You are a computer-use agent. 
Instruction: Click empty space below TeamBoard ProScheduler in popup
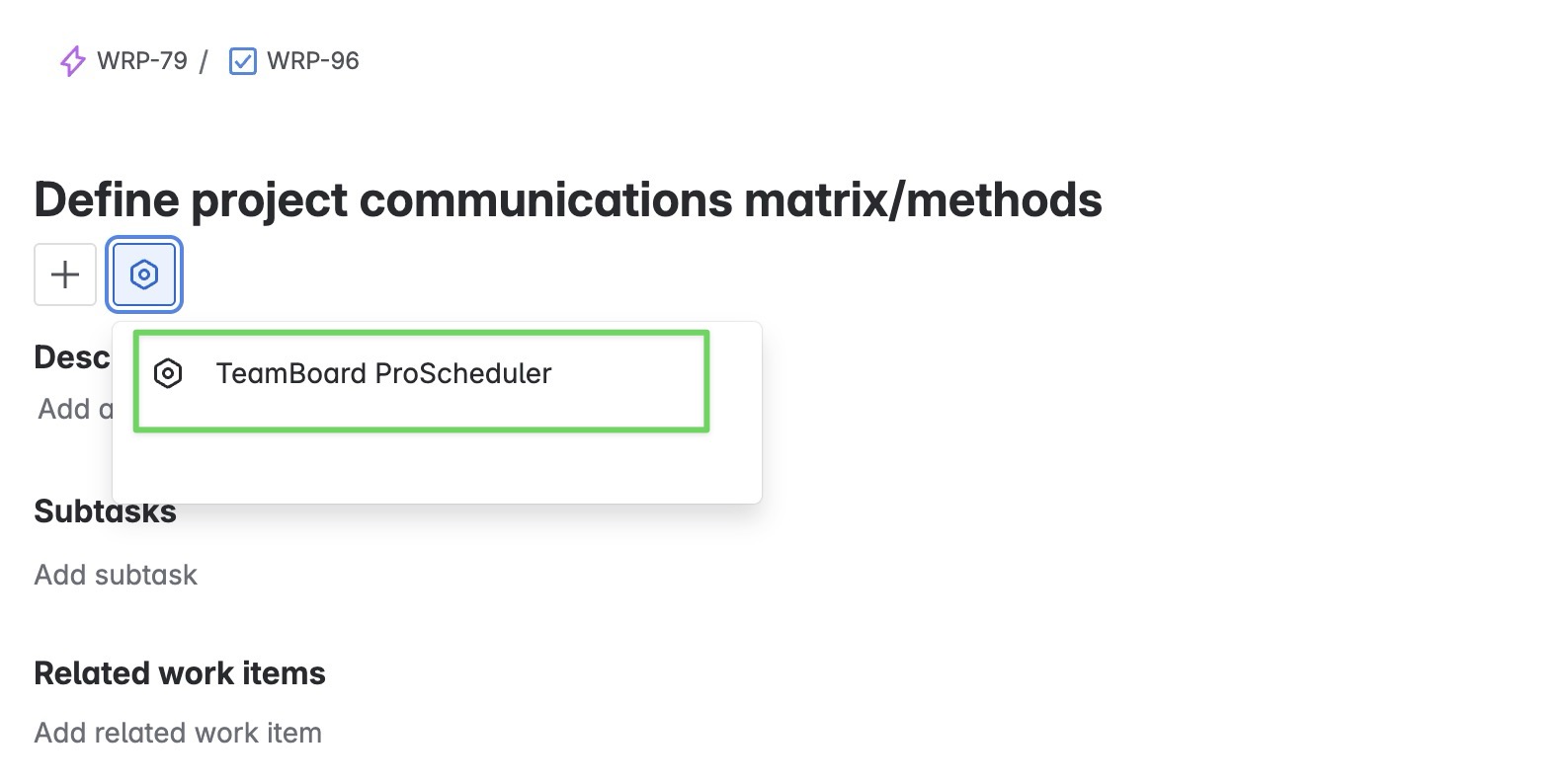coord(437,466)
